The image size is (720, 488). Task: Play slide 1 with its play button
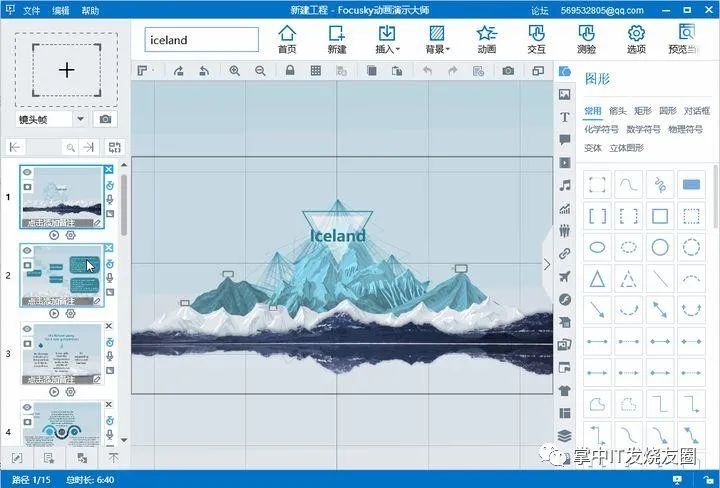[54, 235]
